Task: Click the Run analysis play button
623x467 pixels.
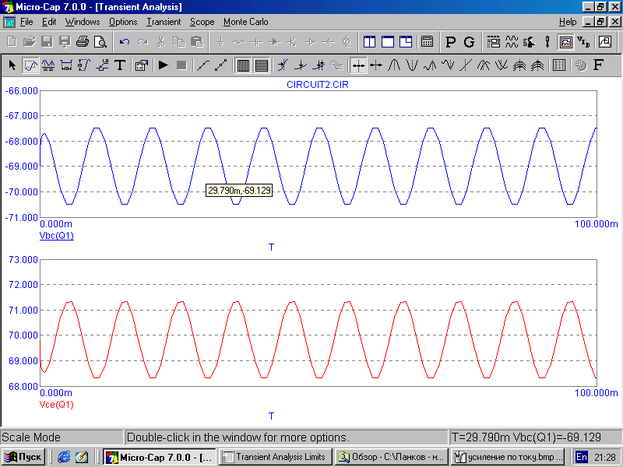Action: (x=163, y=65)
